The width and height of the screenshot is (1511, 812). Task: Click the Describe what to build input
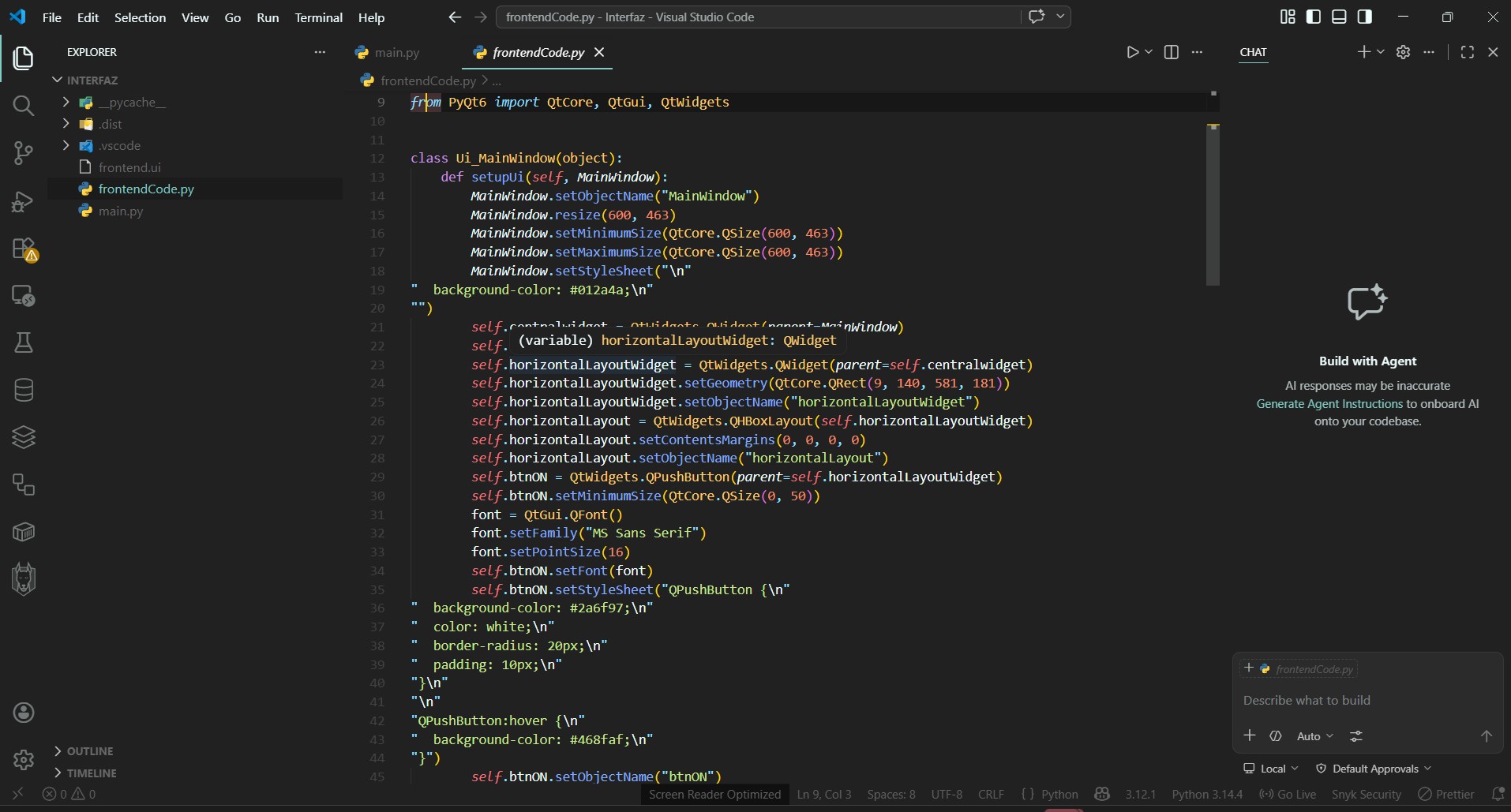coord(1367,700)
